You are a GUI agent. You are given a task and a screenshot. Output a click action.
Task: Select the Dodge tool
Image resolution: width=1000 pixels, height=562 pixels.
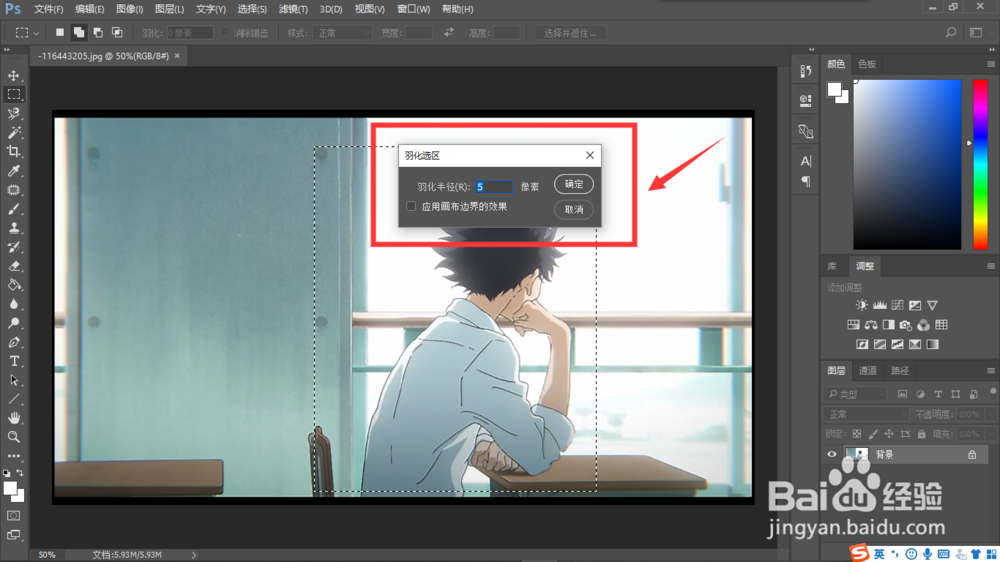point(13,323)
